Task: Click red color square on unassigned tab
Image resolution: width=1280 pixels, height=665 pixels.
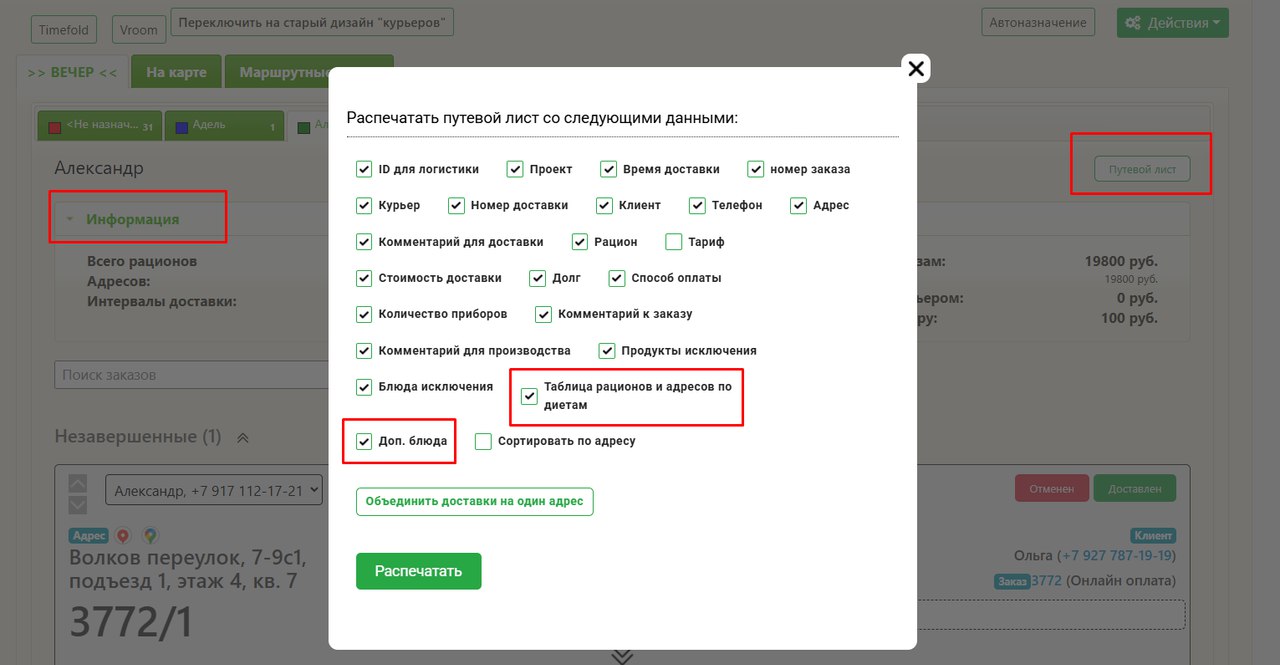Action: pos(55,127)
